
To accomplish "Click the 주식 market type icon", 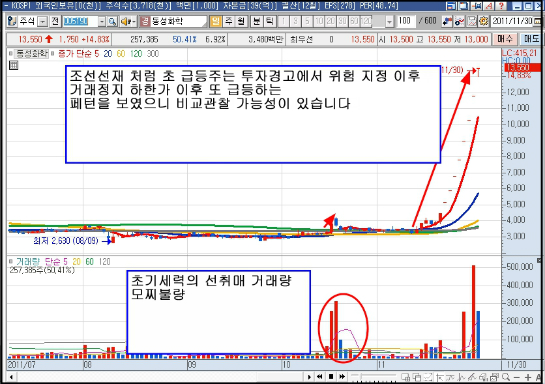I will click(12, 22).
